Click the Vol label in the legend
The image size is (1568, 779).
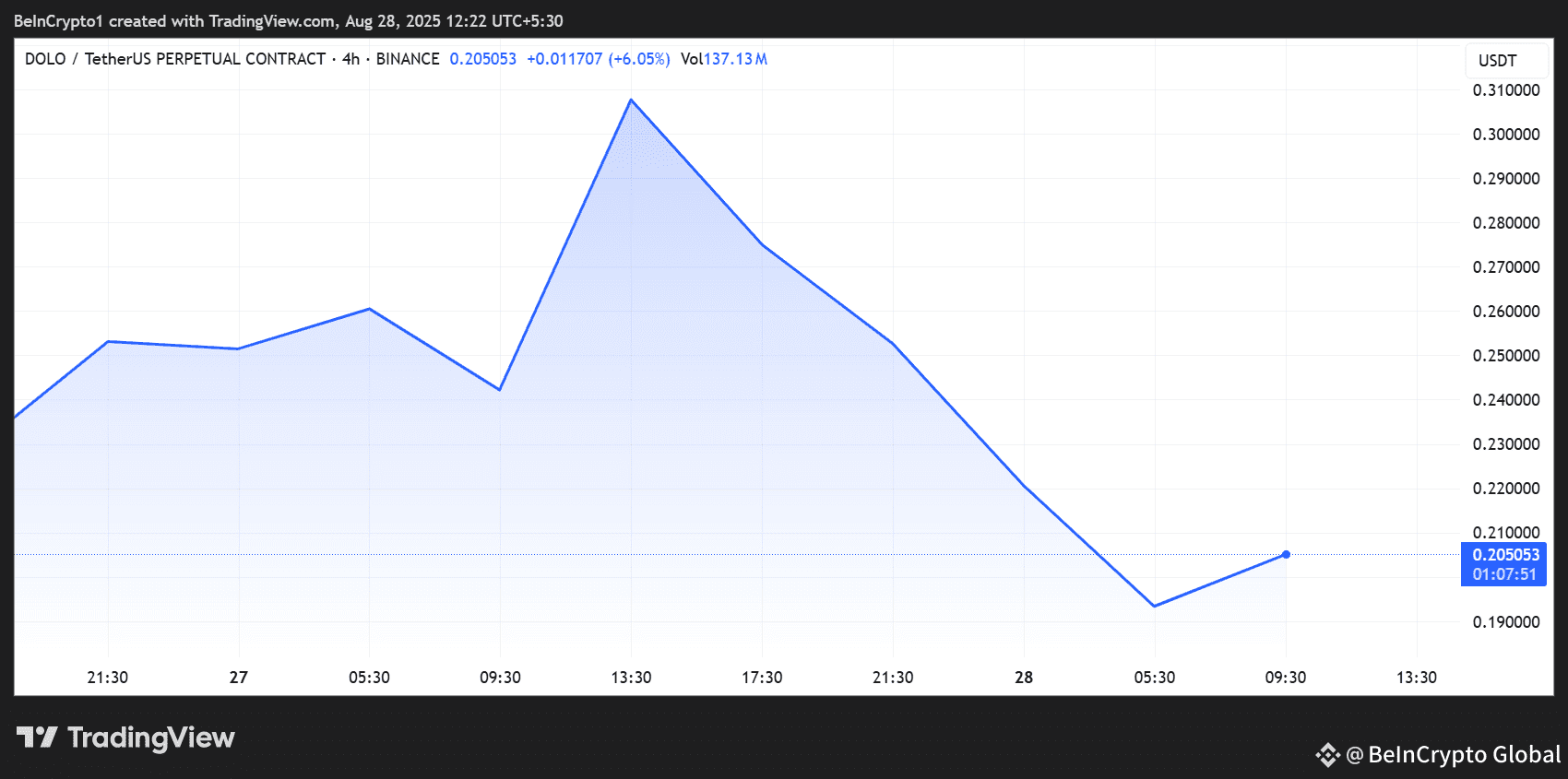pyautogui.click(x=692, y=59)
